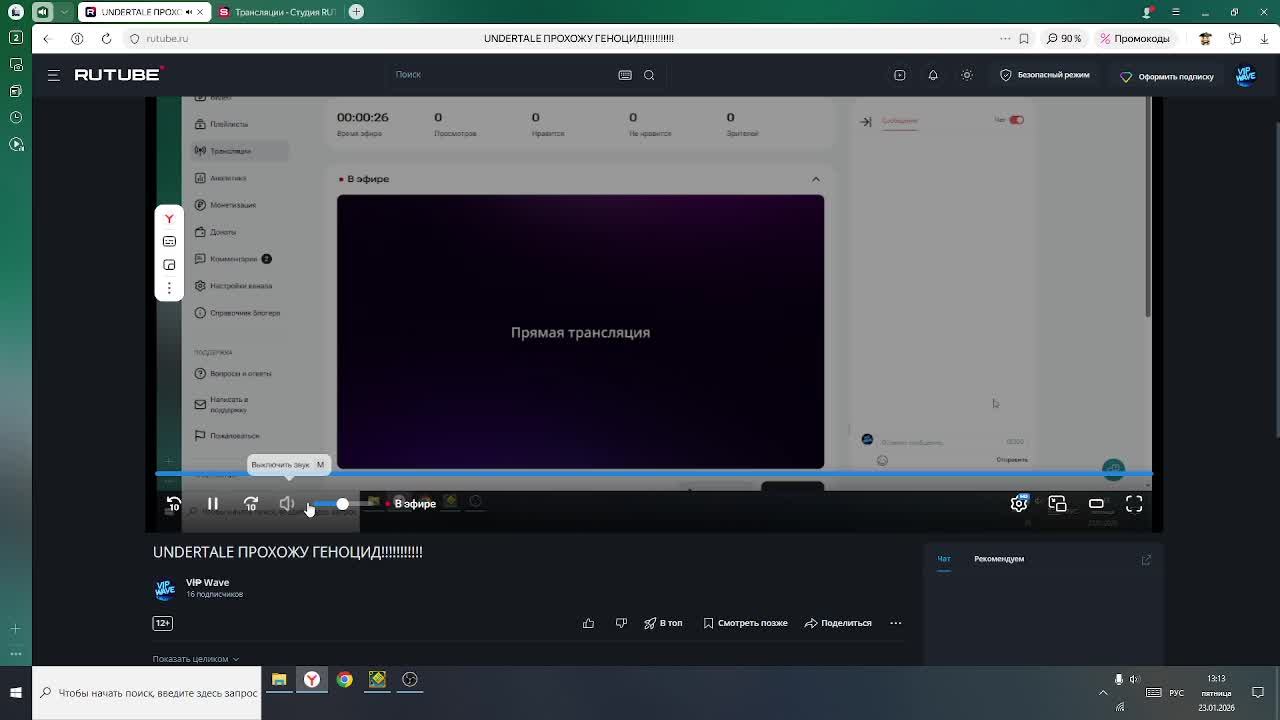Open the address bar three-dot menu
Viewport: 1280px width, 720px height.
[1004, 38]
